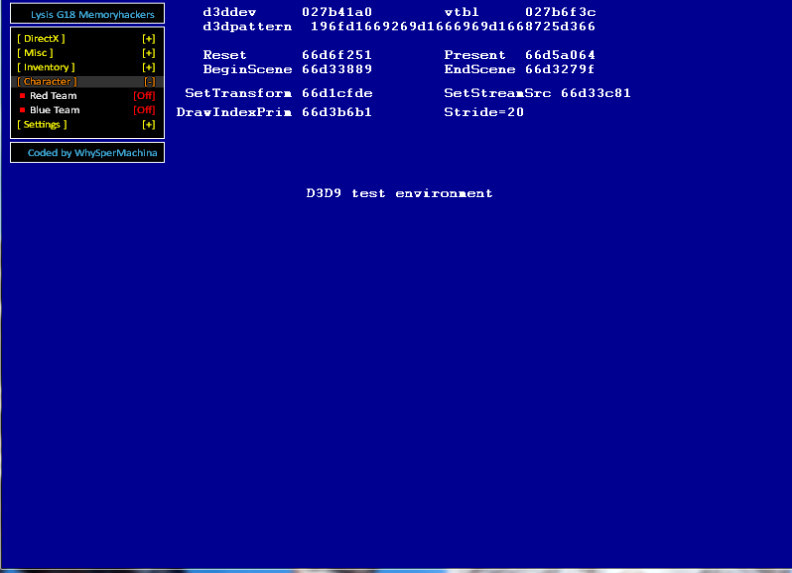Click the [+] expander beside Misc
Image resolution: width=792 pixels, height=573 pixels.
coord(148,53)
